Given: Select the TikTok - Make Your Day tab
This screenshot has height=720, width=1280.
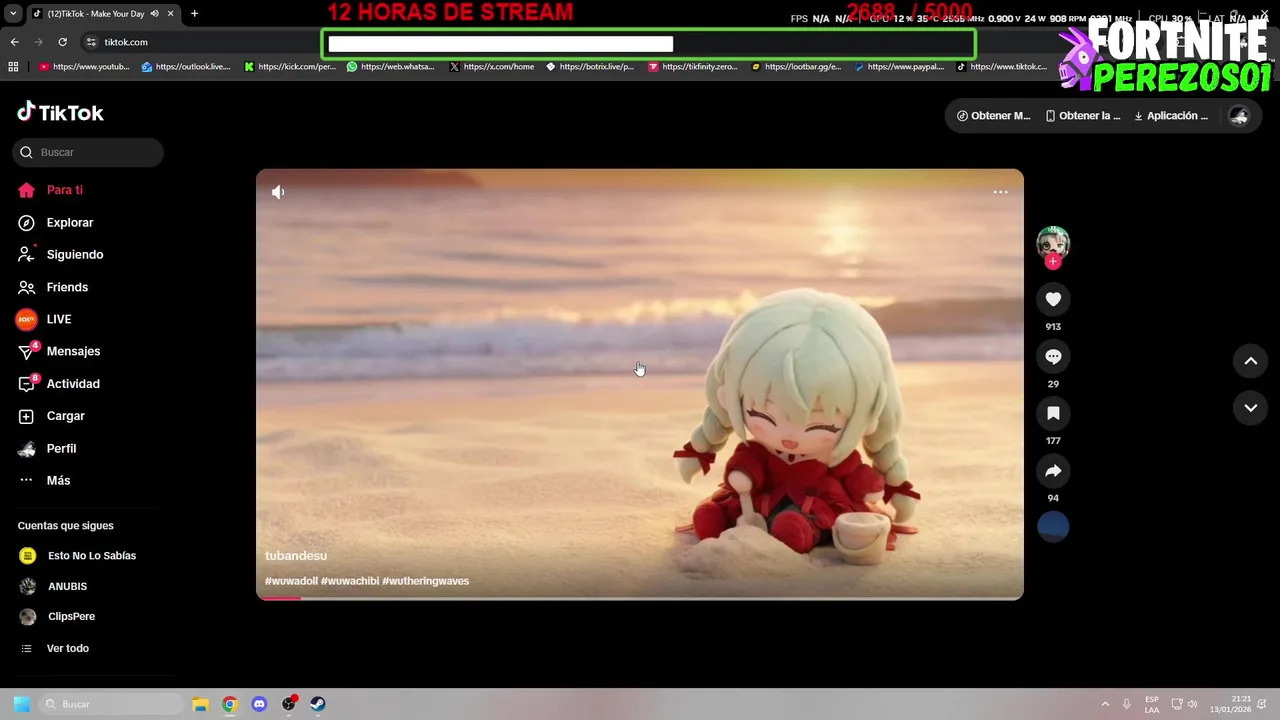Looking at the screenshot, I should pyautogui.click(x=95, y=14).
